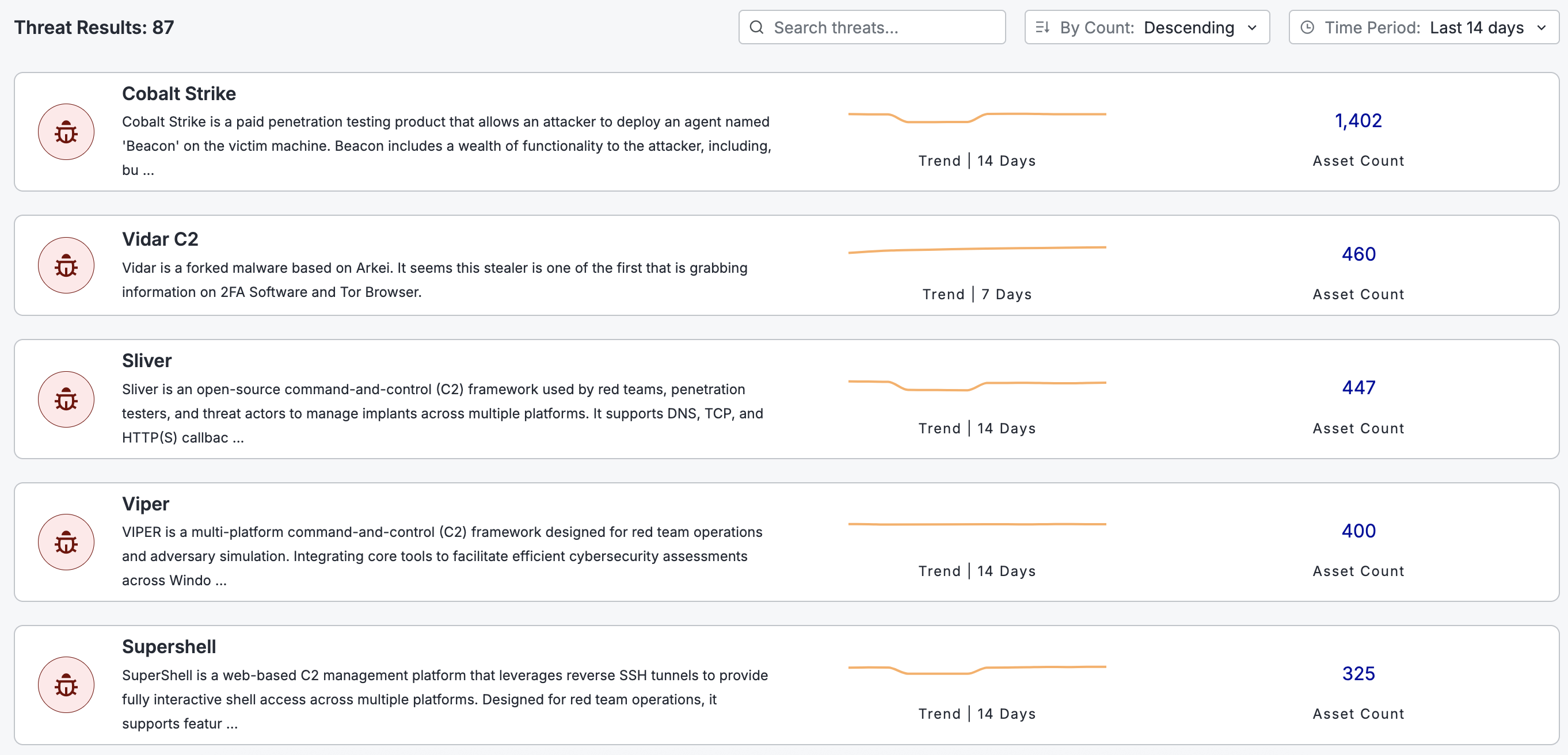Open the Supershell threat title
Image resolution: width=1568 pixels, height=755 pixels.
(169, 647)
